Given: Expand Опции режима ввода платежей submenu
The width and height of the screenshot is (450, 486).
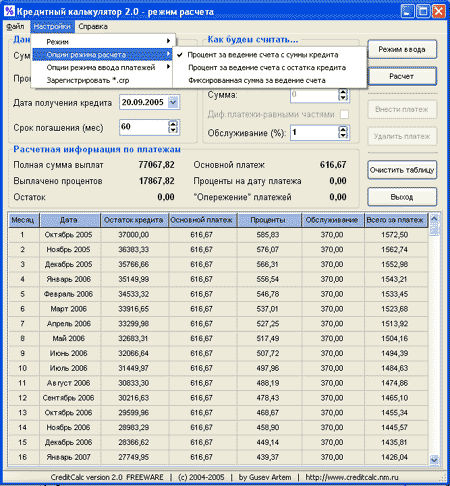Looking at the screenshot, I should point(102,67).
